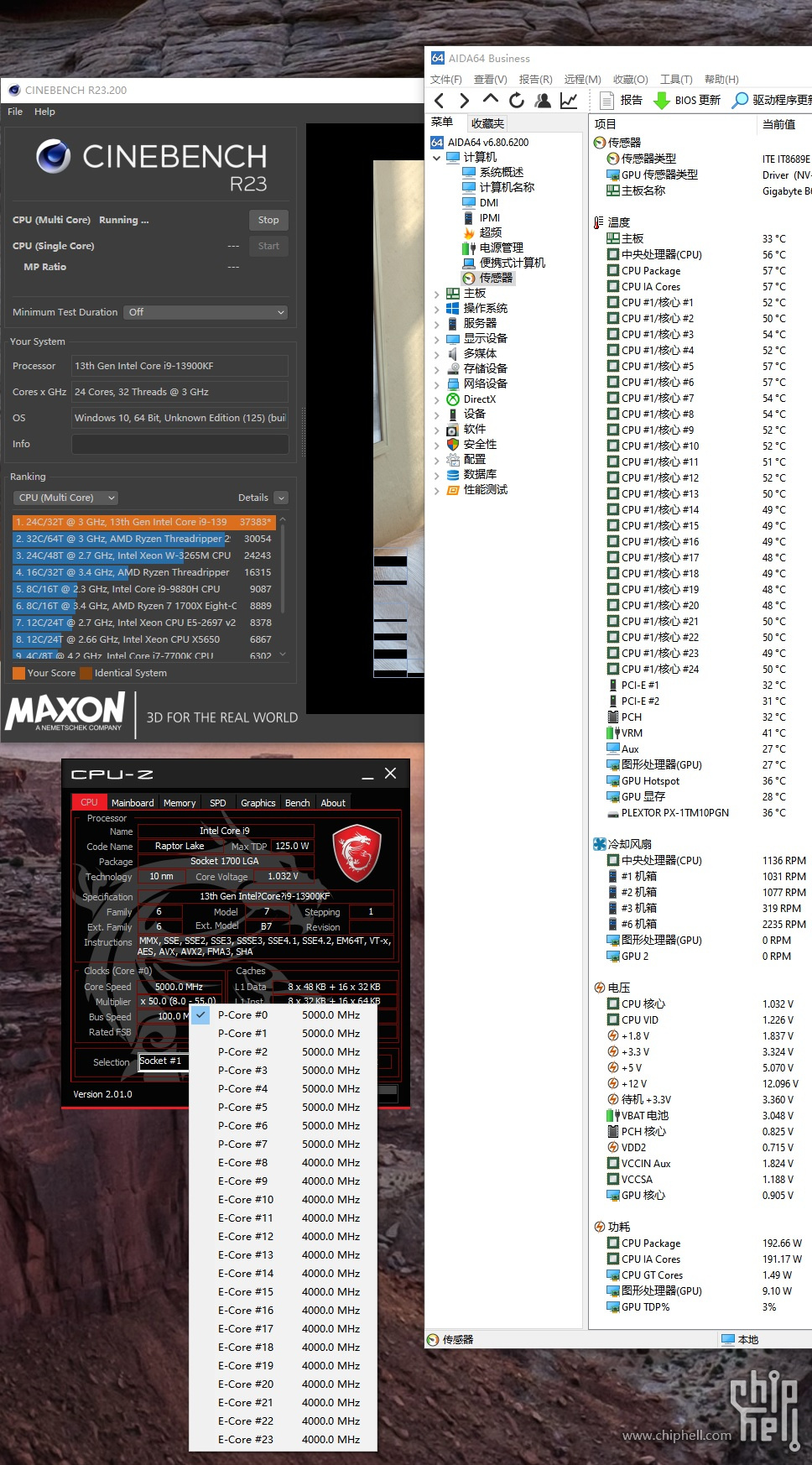Click the AIDA64 up-level arrow icon
This screenshot has height=1465, width=812.
(491, 100)
